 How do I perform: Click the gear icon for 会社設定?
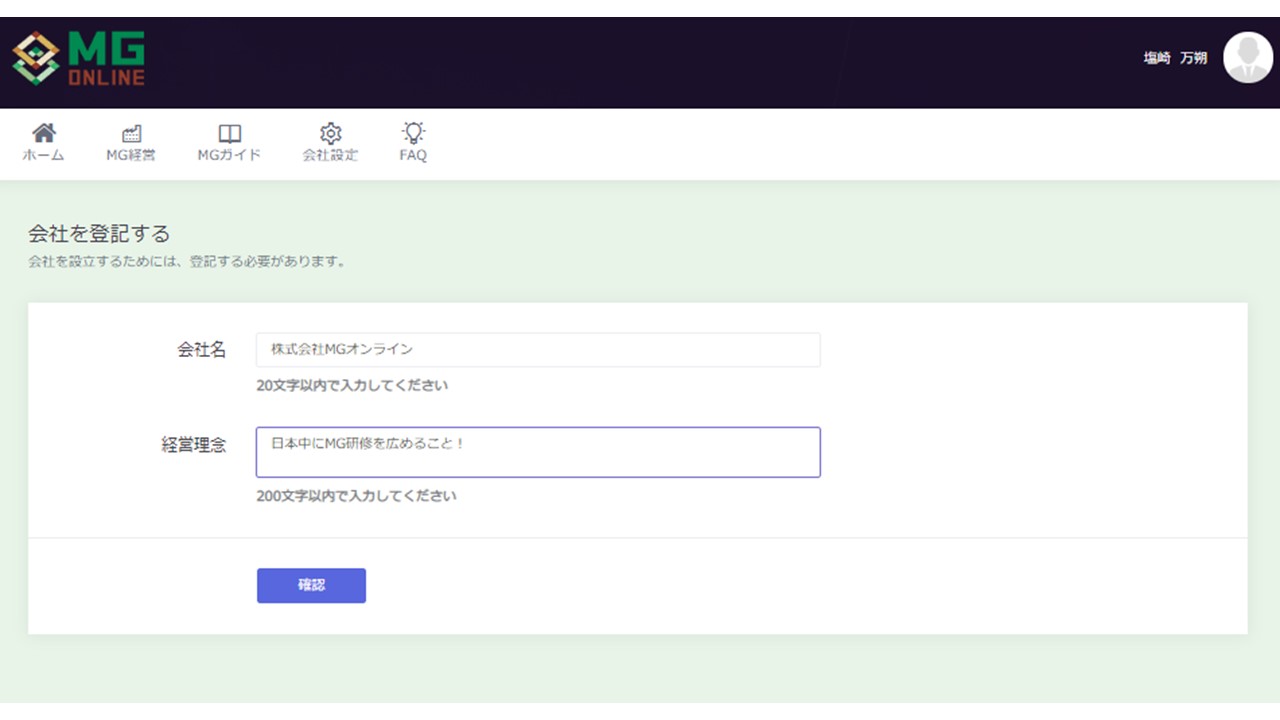[x=331, y=133]
